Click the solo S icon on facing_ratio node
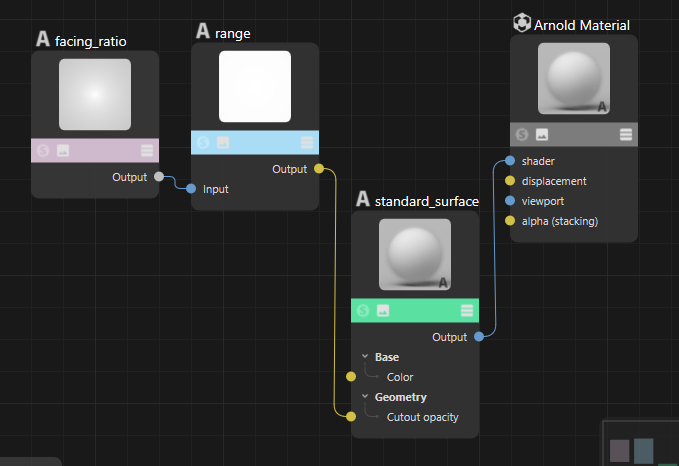 point(43,151)
